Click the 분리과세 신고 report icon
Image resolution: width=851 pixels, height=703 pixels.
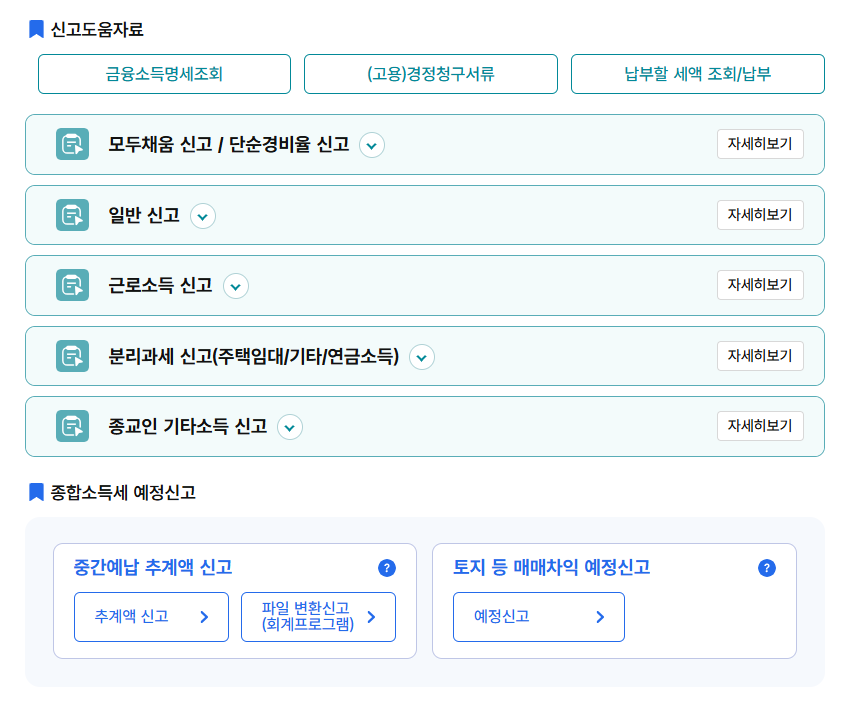tap(70, 356)
